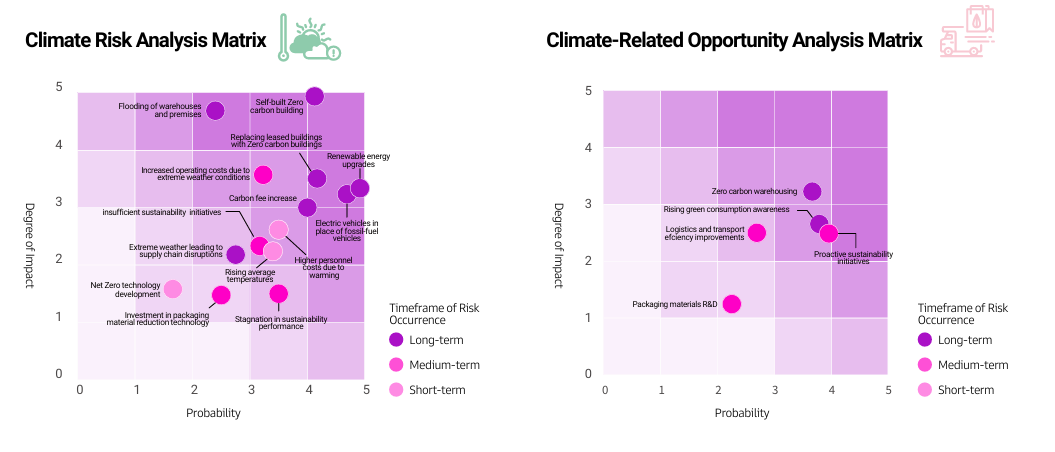
Task: Click the Medium-term legend swatch in risk matrix
Action: [397, 364]
